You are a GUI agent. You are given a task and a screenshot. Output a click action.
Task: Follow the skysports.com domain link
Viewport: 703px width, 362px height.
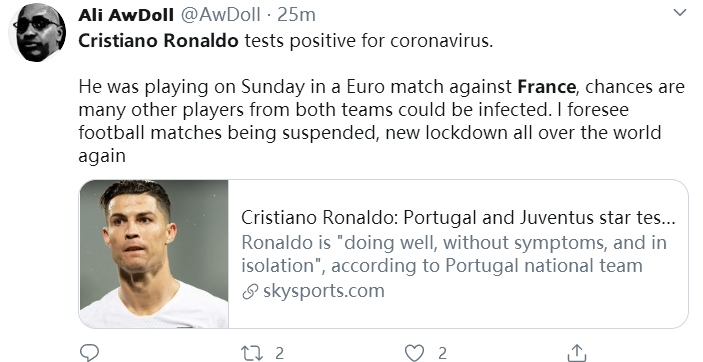(x=324, y=291)
